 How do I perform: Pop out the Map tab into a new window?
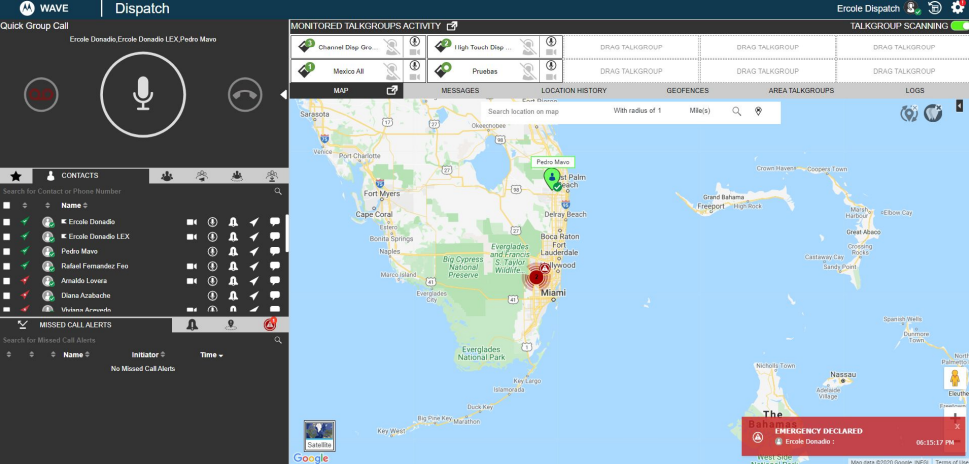[x=392, y=90]
